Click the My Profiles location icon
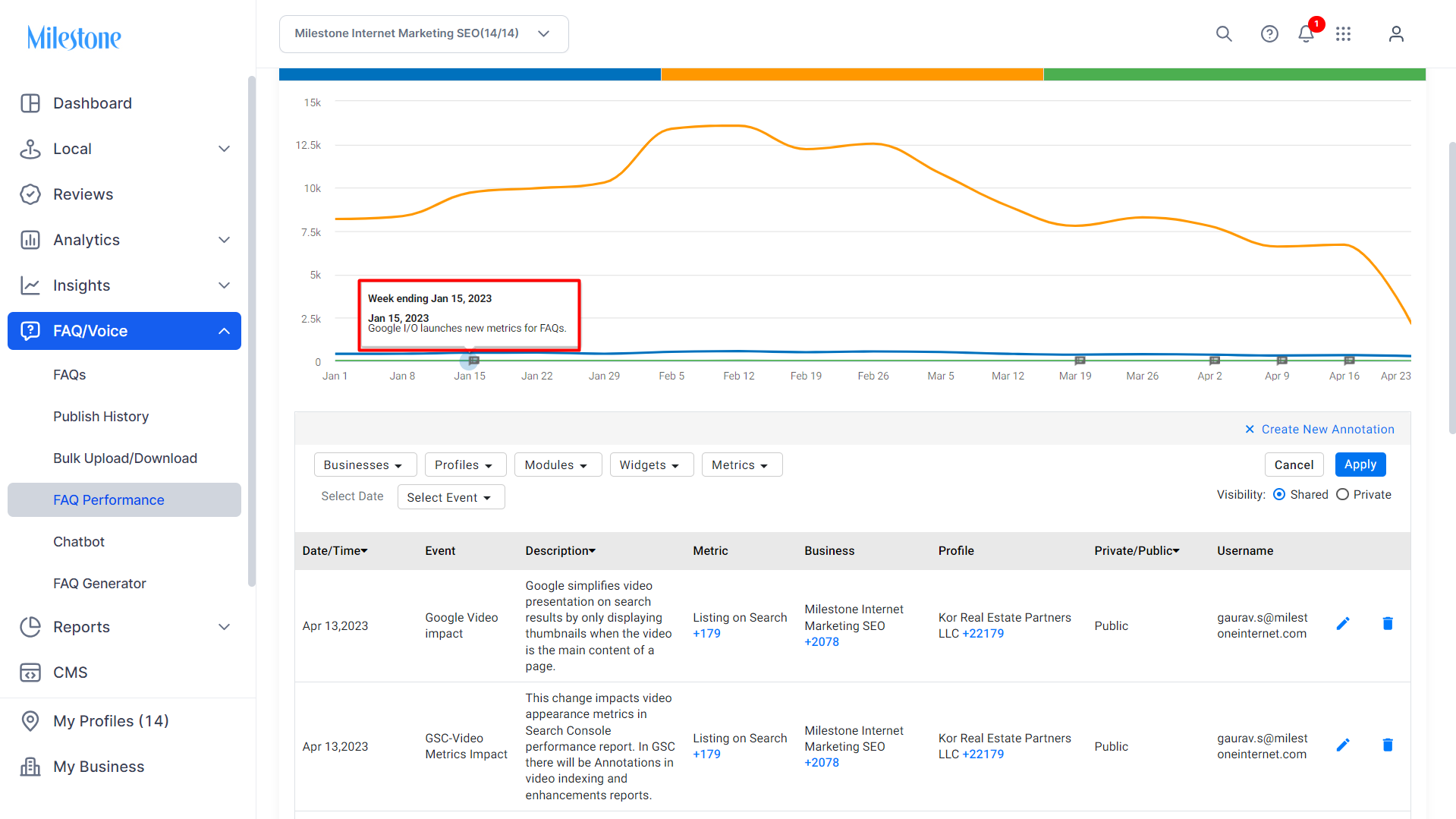Screen dimensions: 1456x819 (30, 721)
